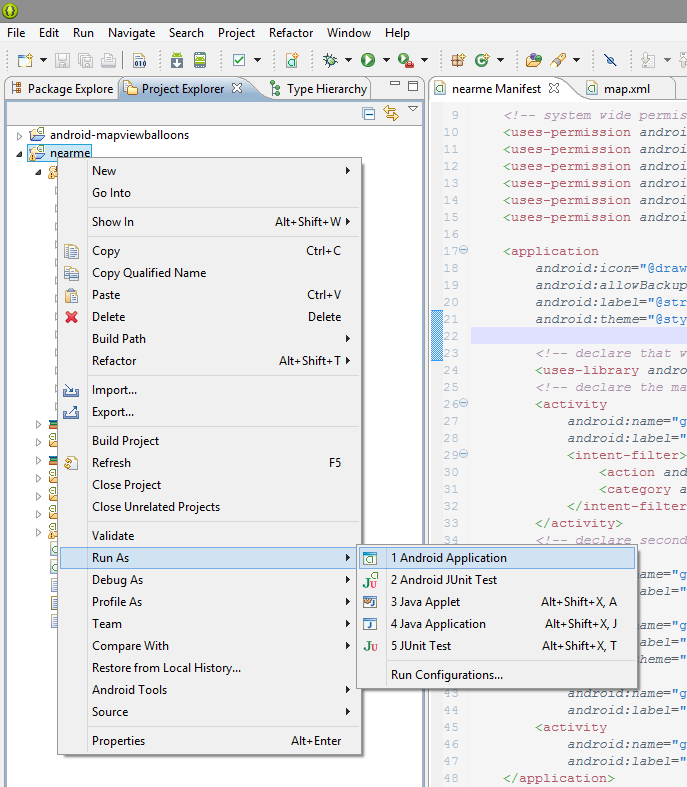The width and height of the screenshot is (687, 787).
Task: Click the lint checkmark toolbar icon
Action: 239,61
